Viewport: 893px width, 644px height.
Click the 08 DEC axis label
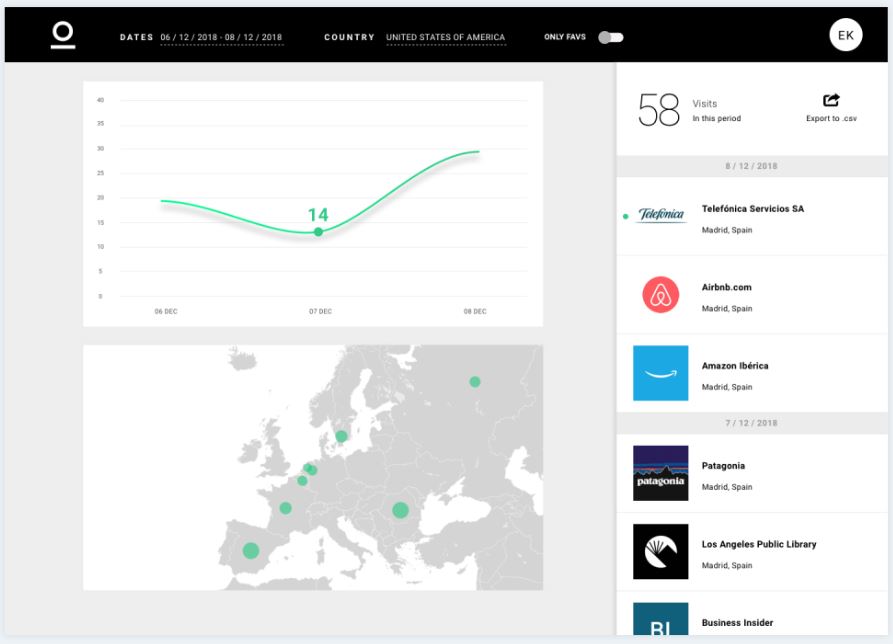475,311
